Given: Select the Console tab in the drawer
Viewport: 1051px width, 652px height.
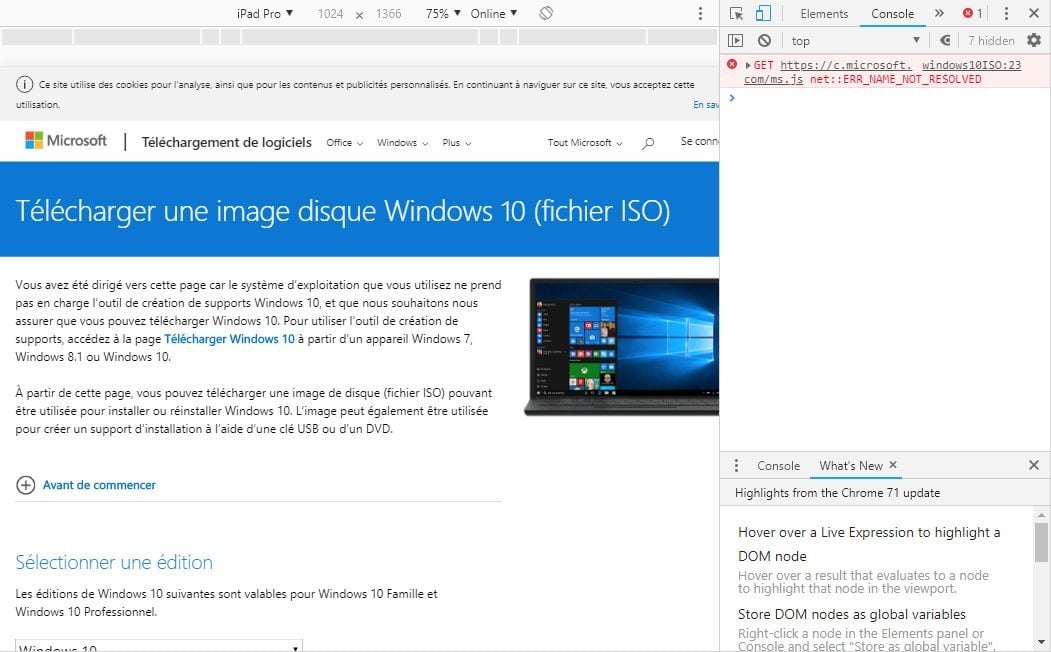Looking at the screenshot, I should (778, 466).
